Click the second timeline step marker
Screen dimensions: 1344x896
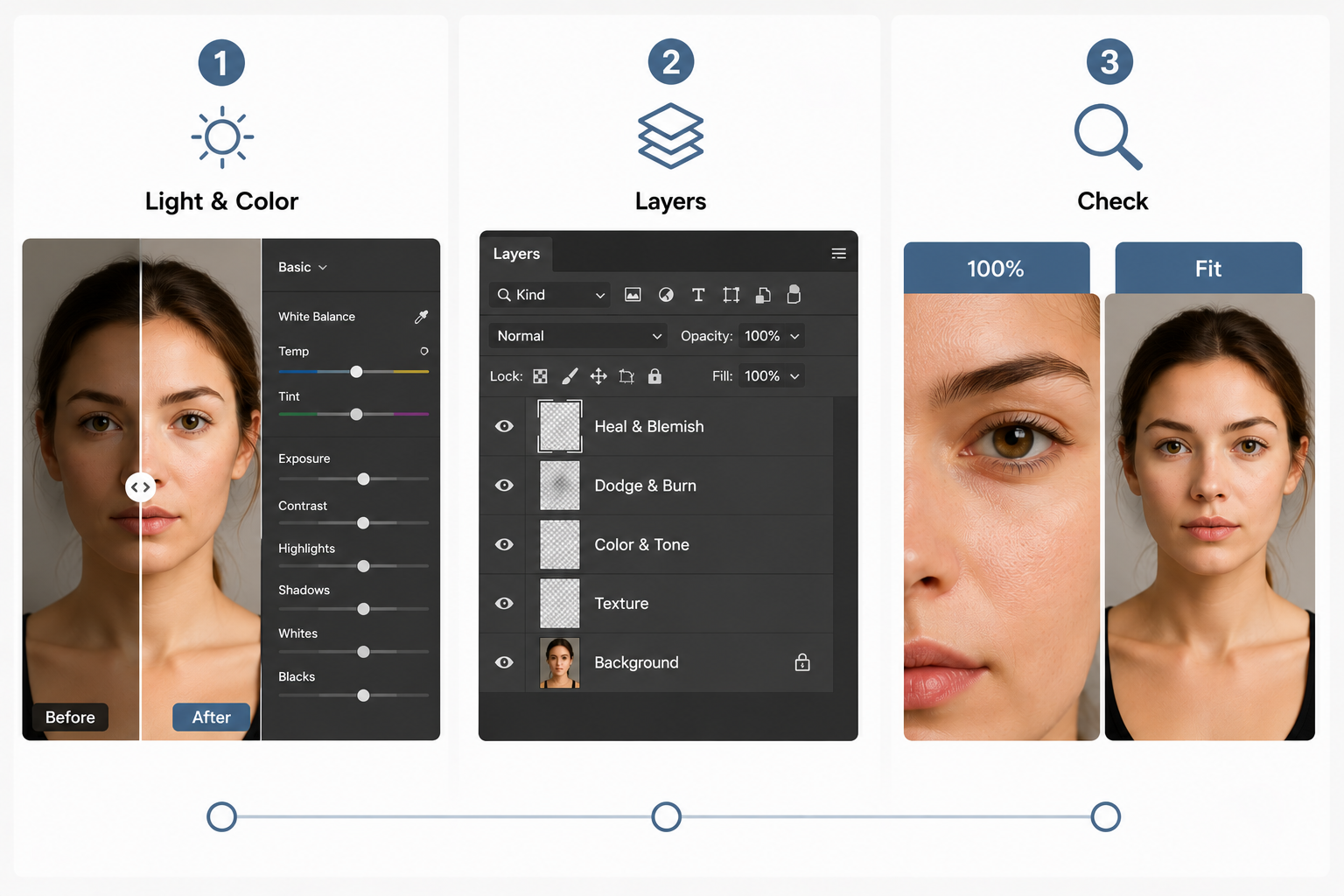point(667,816)
